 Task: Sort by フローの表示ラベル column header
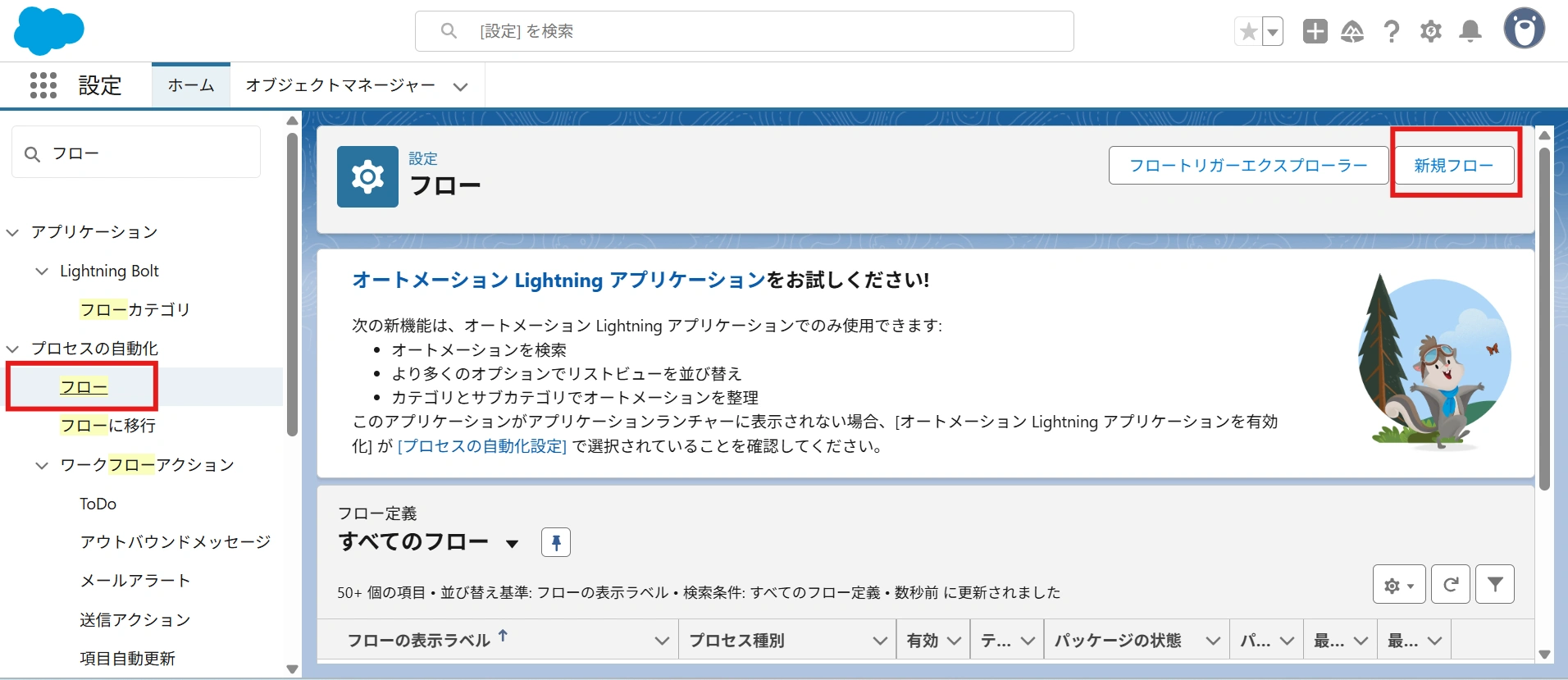[418, 641]
